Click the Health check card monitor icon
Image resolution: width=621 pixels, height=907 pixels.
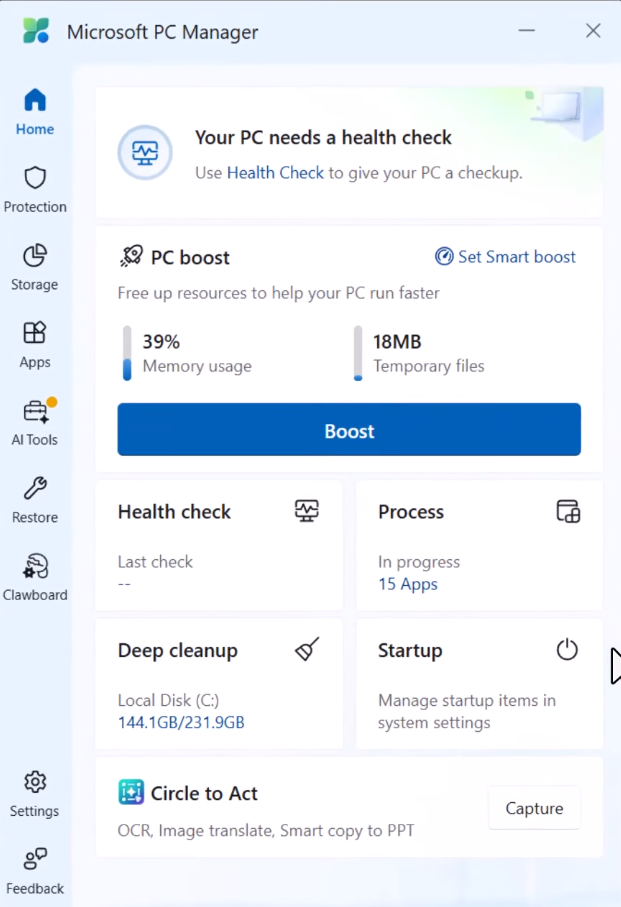[306, 511]
